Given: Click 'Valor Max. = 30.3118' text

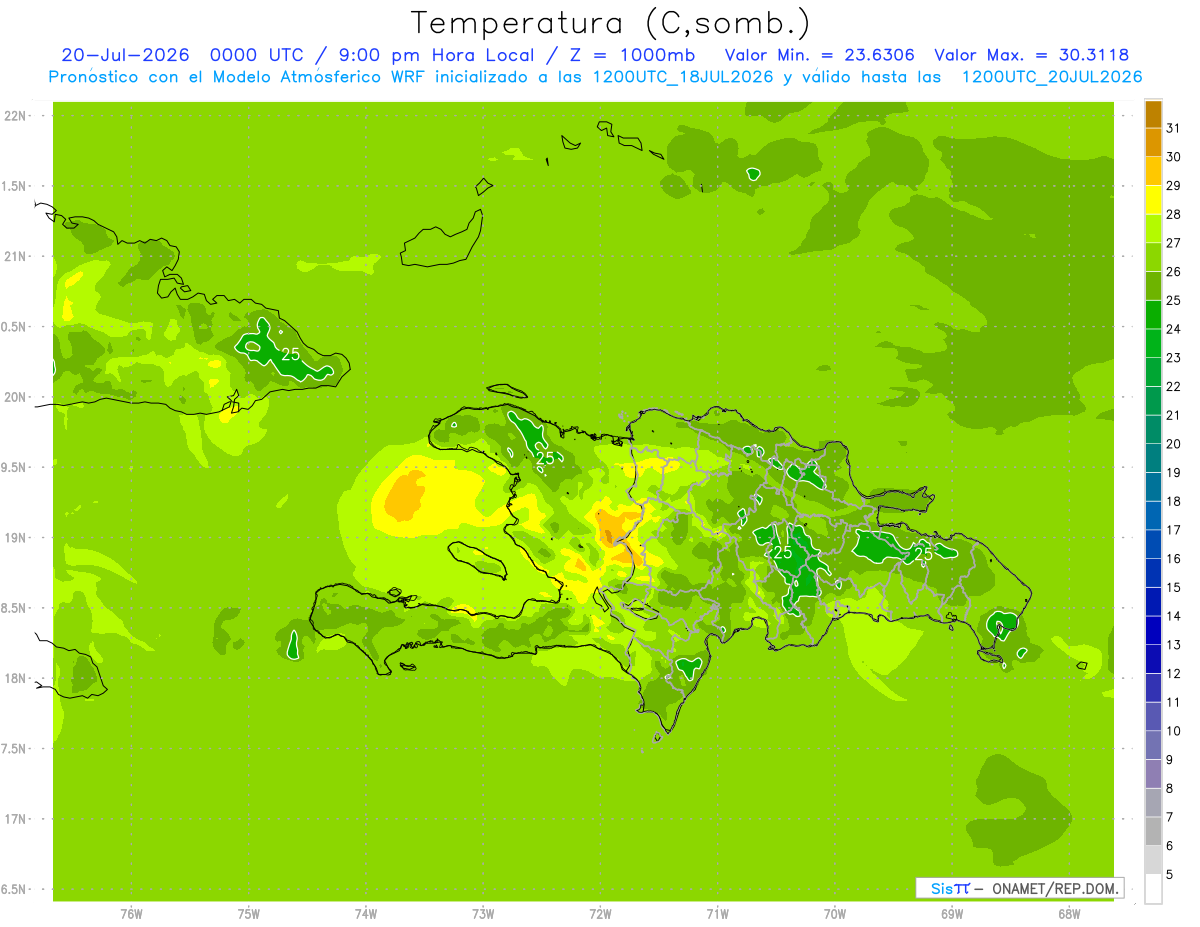Looking at the screenshot, I should point(1032,55).
